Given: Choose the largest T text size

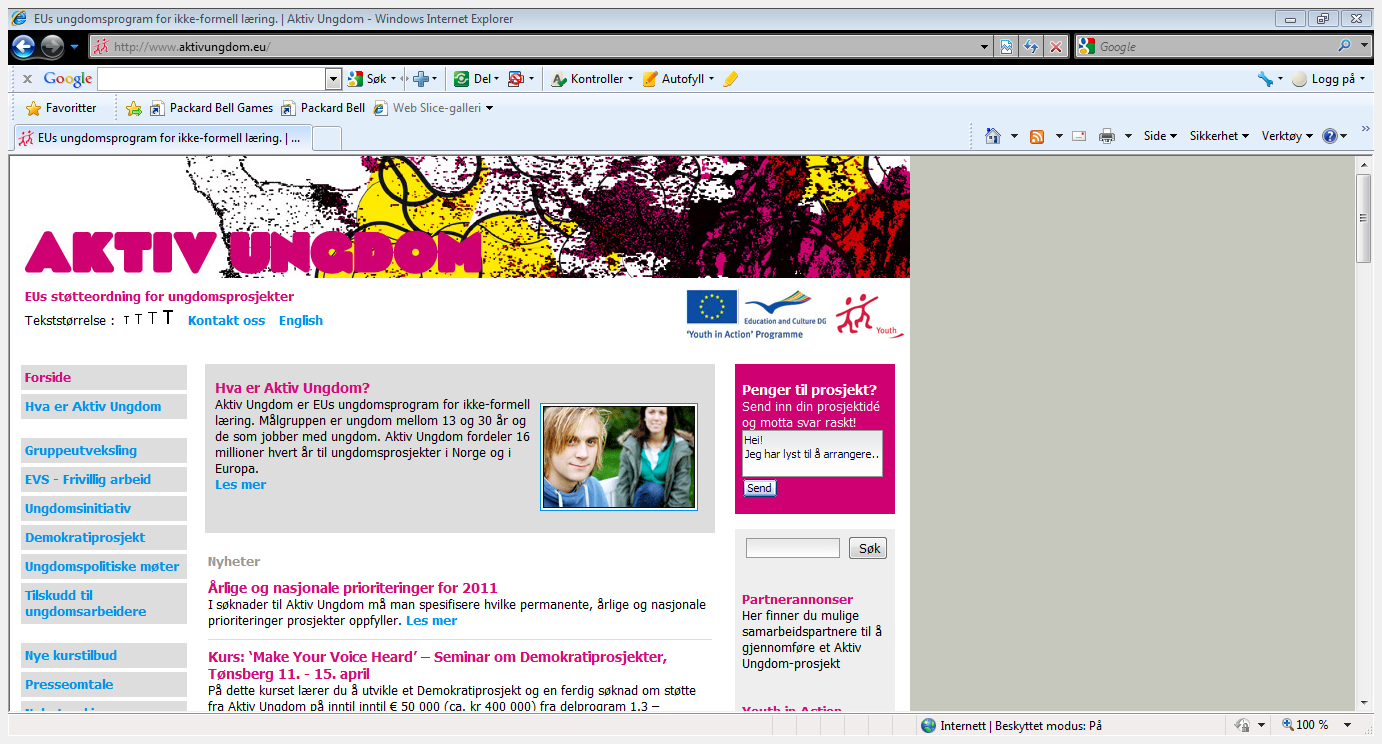Looking at the screenshot, I should pos(168,319).
